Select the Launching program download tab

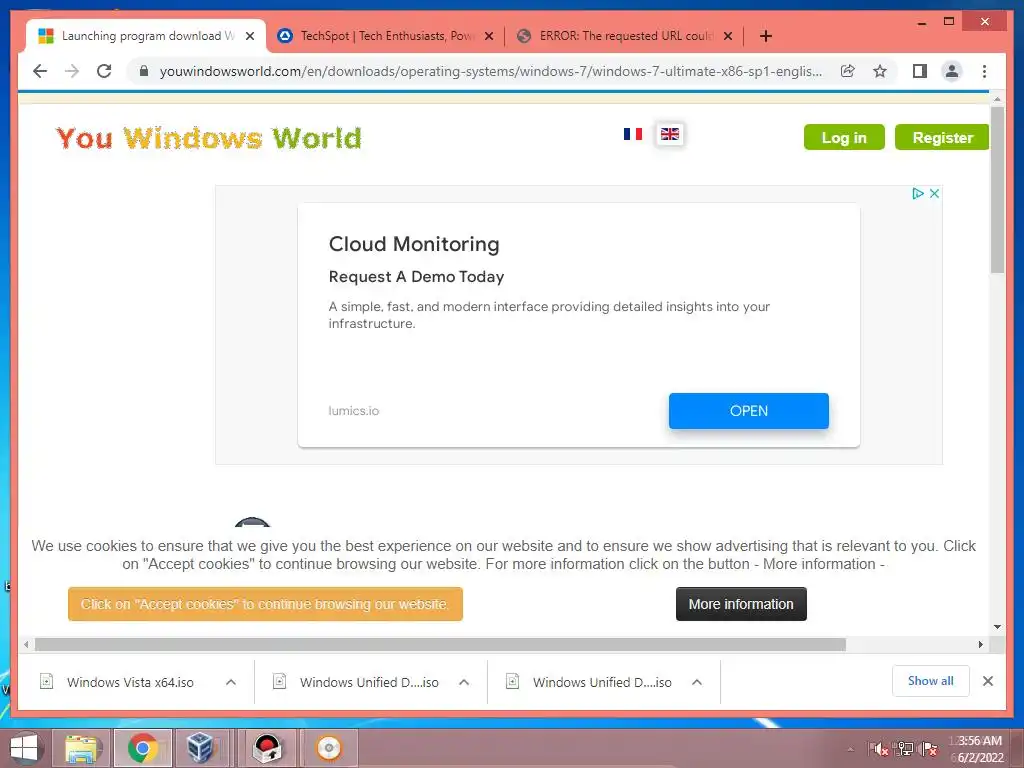146,36
